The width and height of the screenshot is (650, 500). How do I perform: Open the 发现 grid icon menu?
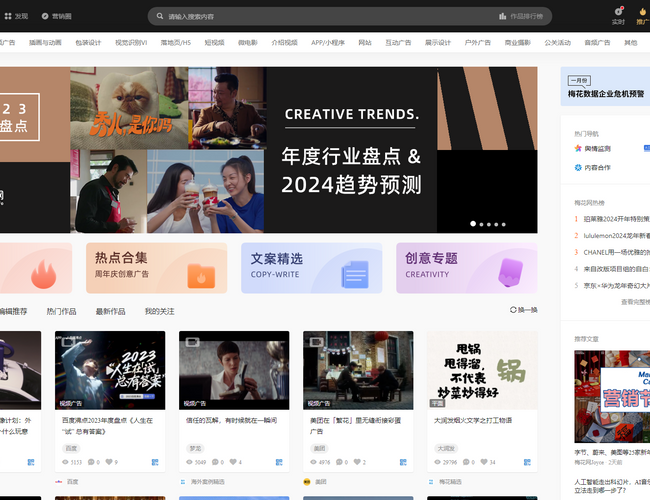8,16
